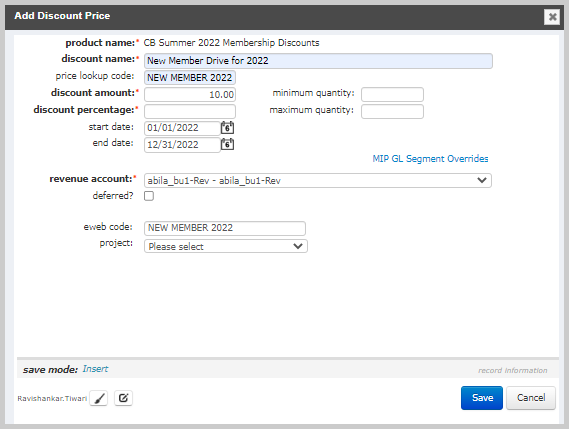This screenshot has height=429, width=569.
Task: Open the project Please select dropdown
Action: coord(226,246)
